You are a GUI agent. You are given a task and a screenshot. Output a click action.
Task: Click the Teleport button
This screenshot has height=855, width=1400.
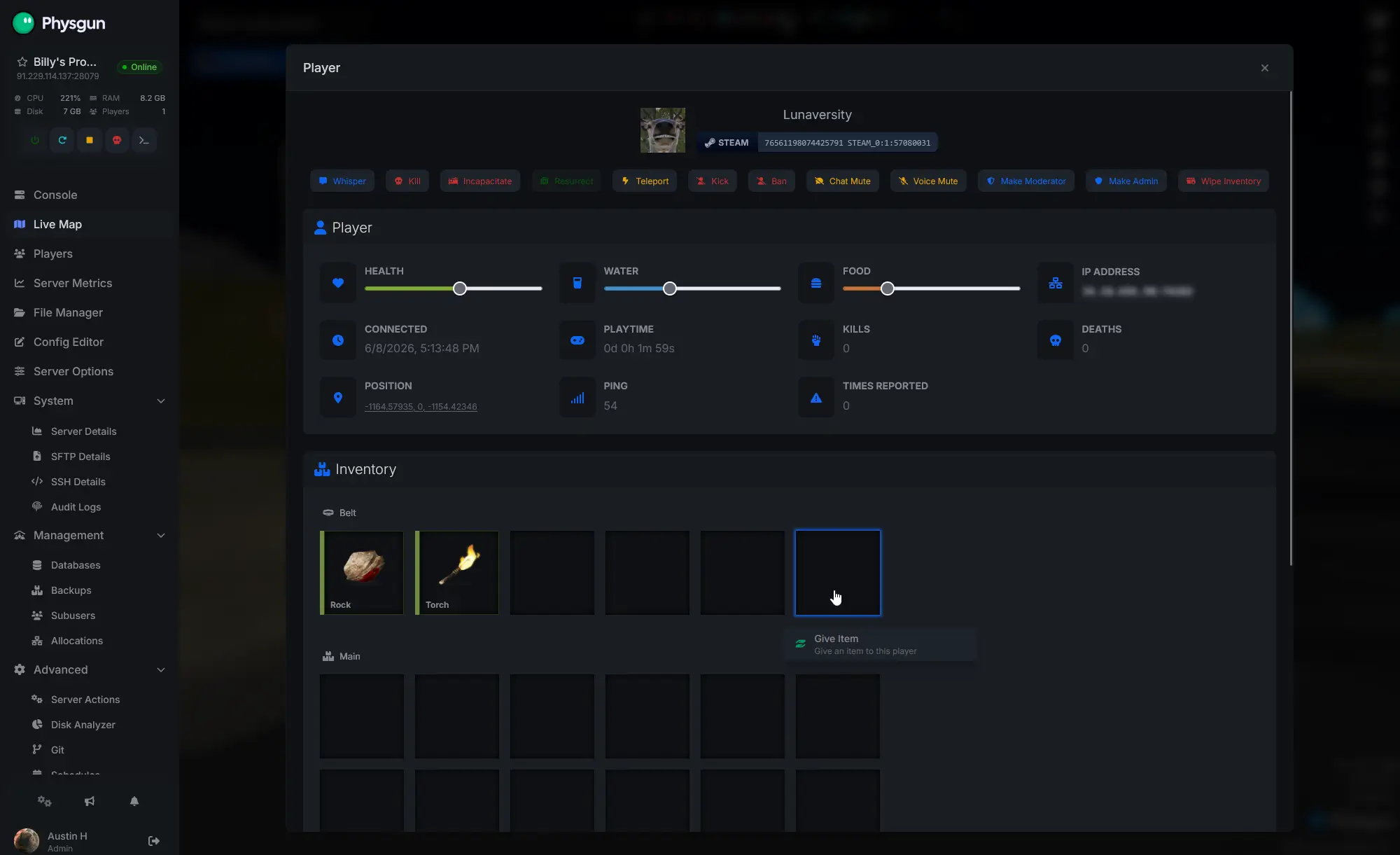(x=645, y=181)
